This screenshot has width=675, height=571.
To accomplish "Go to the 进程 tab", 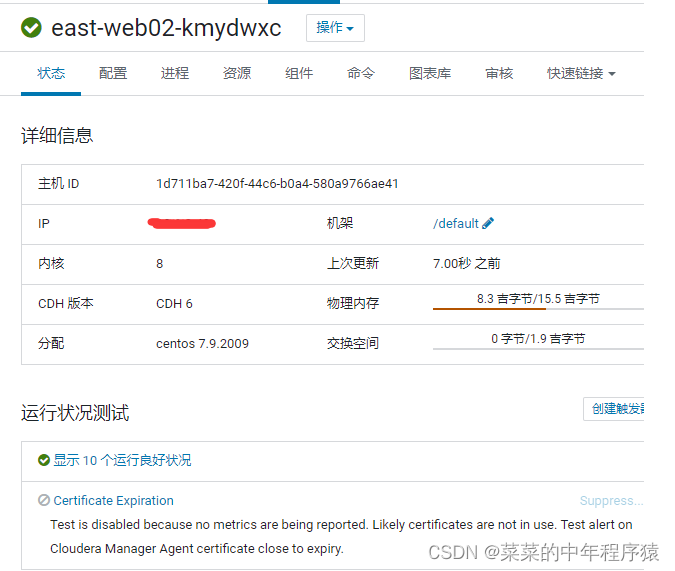I will (175, 73).
